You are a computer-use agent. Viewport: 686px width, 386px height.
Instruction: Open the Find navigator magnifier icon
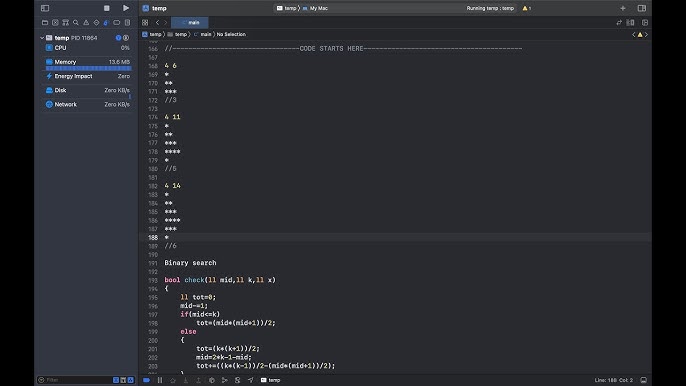pos(76,22)
